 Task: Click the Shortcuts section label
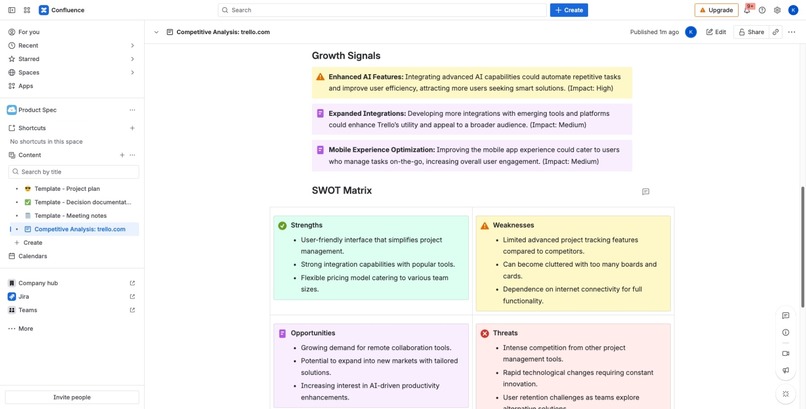pyautogui.click(x=32, y=128)
